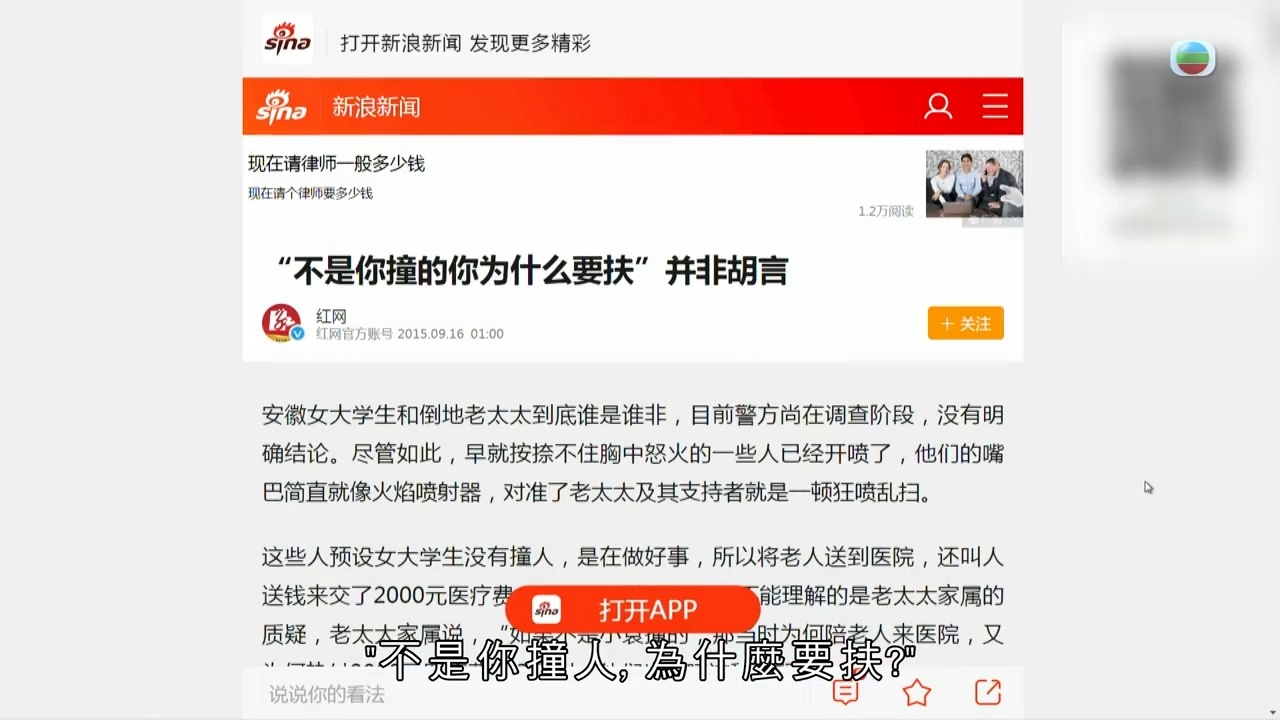Favorite the article with star icon
The height and width of the screenshot is (720, 1280).
(917, 692)
